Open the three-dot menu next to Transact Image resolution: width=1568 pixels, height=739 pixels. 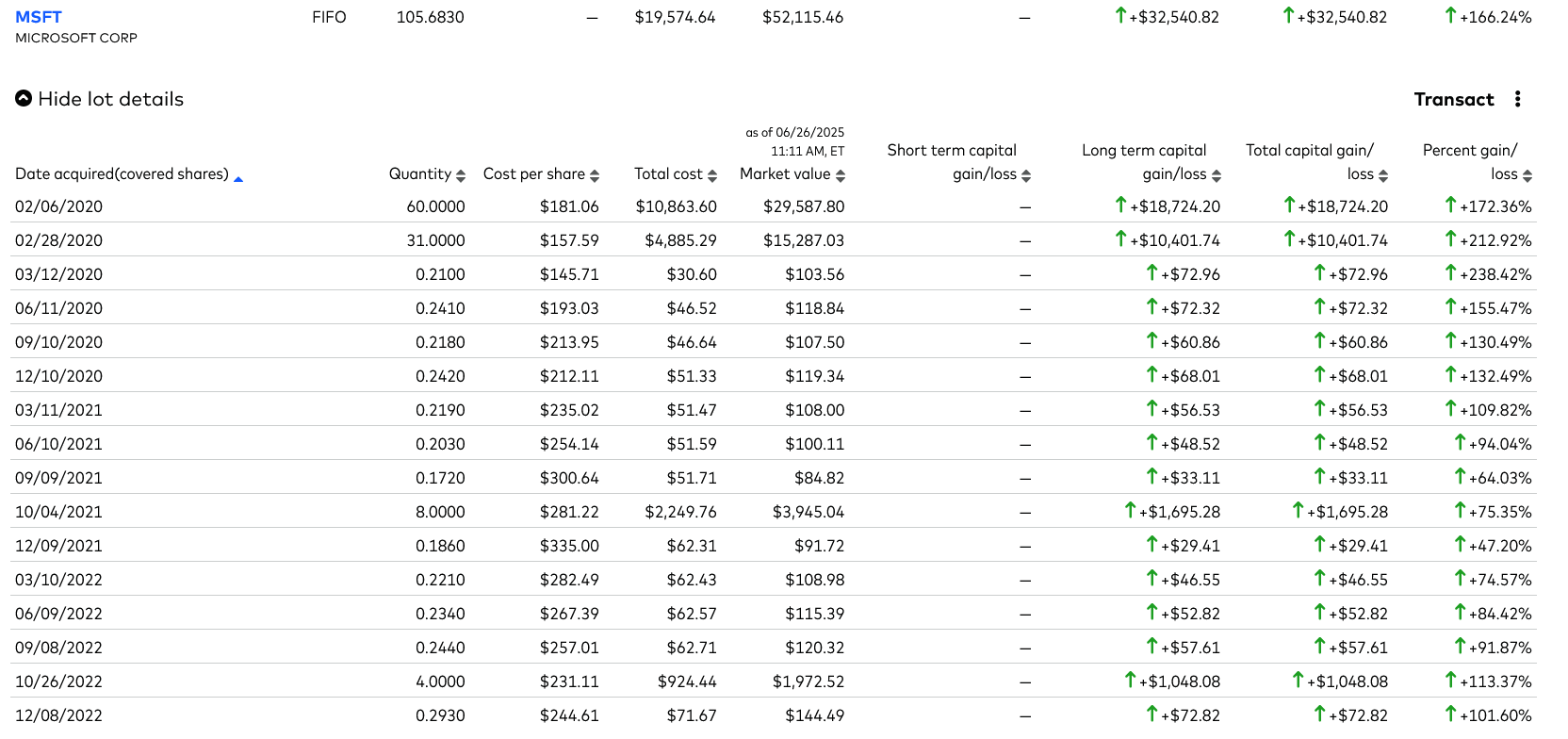1517,99
